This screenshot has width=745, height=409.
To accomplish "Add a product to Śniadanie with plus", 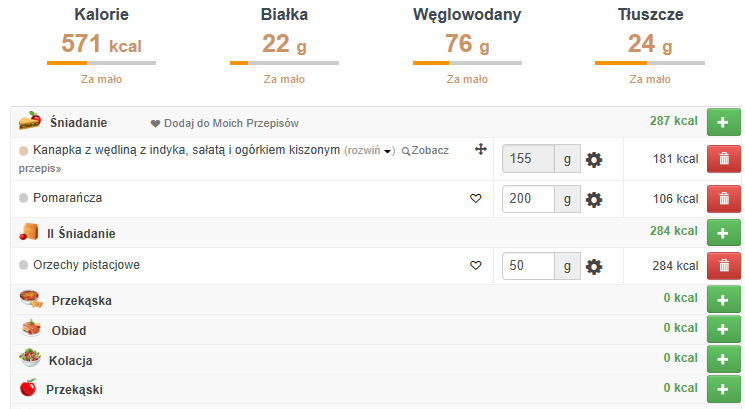I will pyautogui.click(x=722, y=122).
